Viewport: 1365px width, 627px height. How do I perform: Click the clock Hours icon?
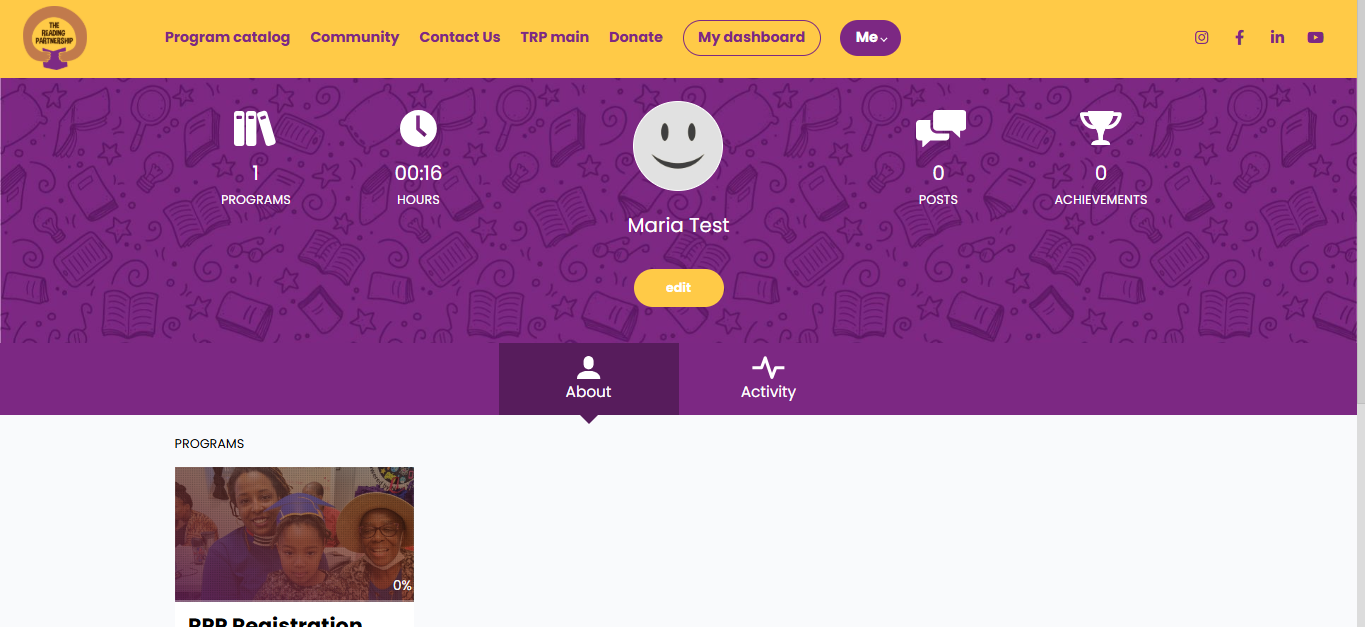click(x=418, y=128)
